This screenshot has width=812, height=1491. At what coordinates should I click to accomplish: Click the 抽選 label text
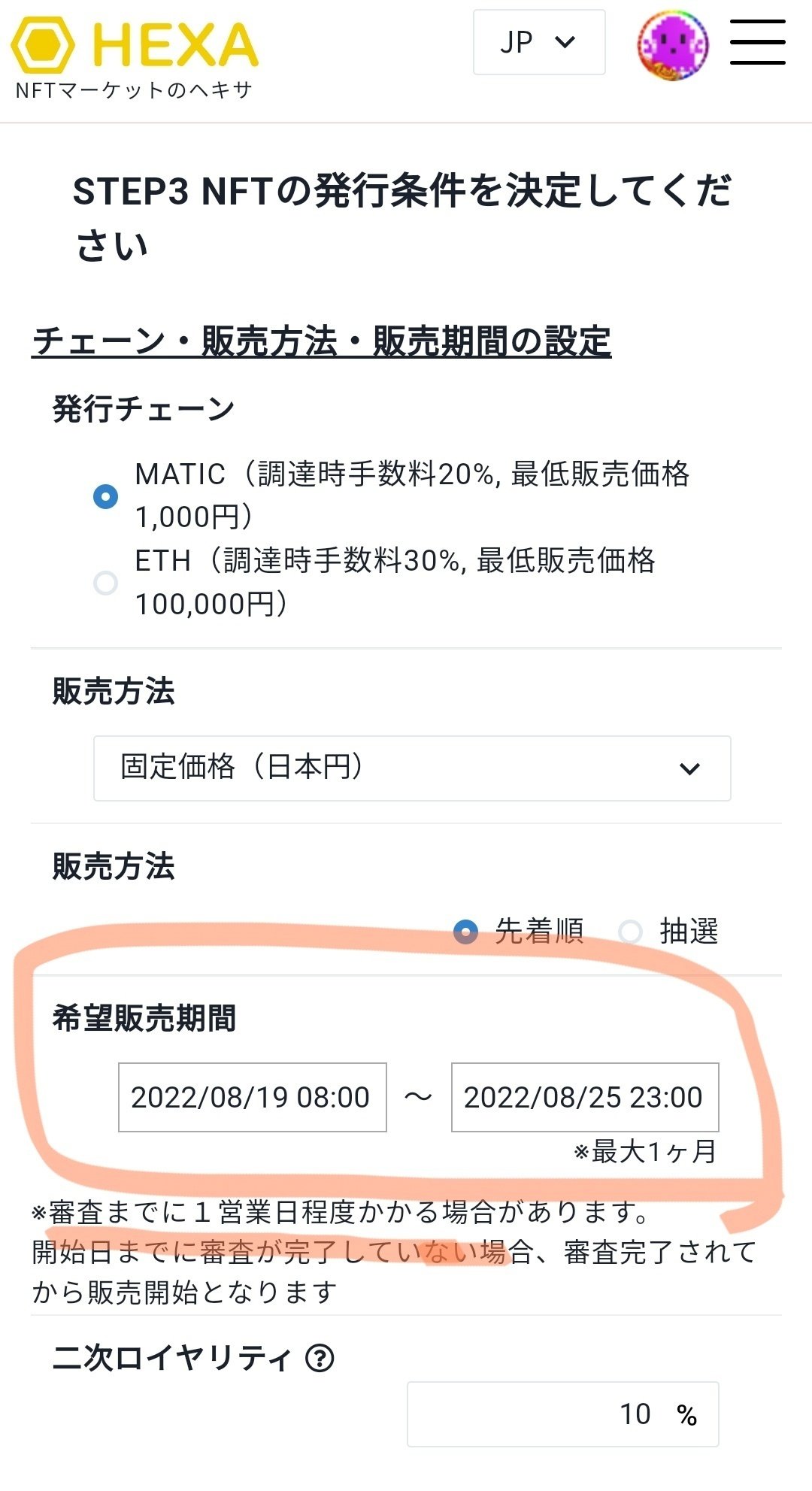688,932
